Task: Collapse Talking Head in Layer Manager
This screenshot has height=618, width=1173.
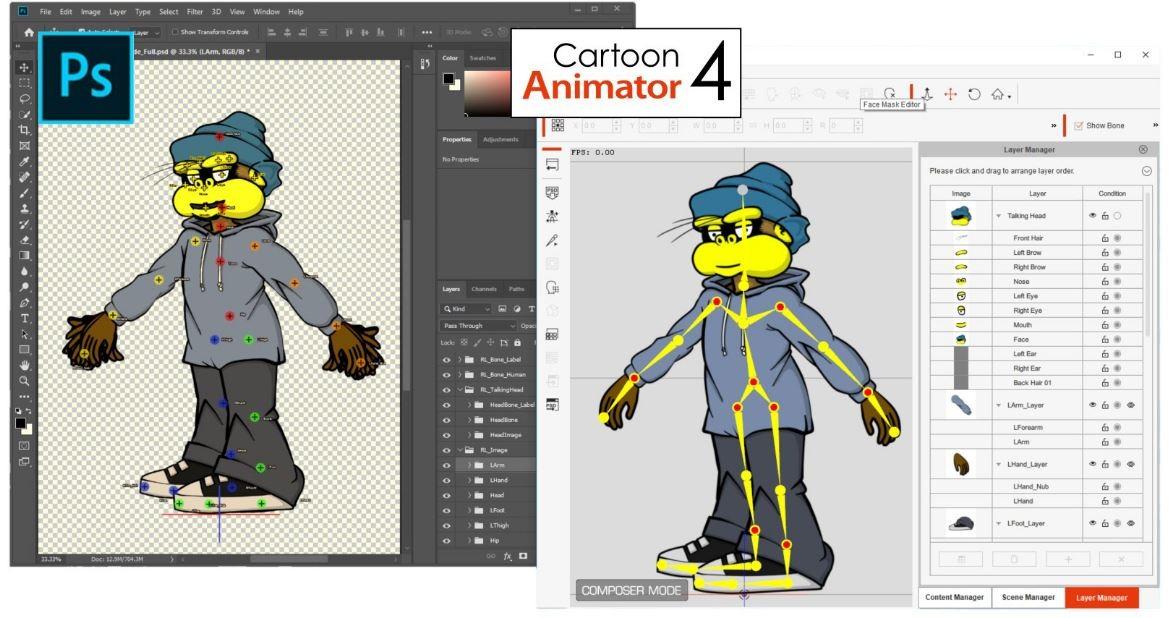Action: click(x=998, y=216)
